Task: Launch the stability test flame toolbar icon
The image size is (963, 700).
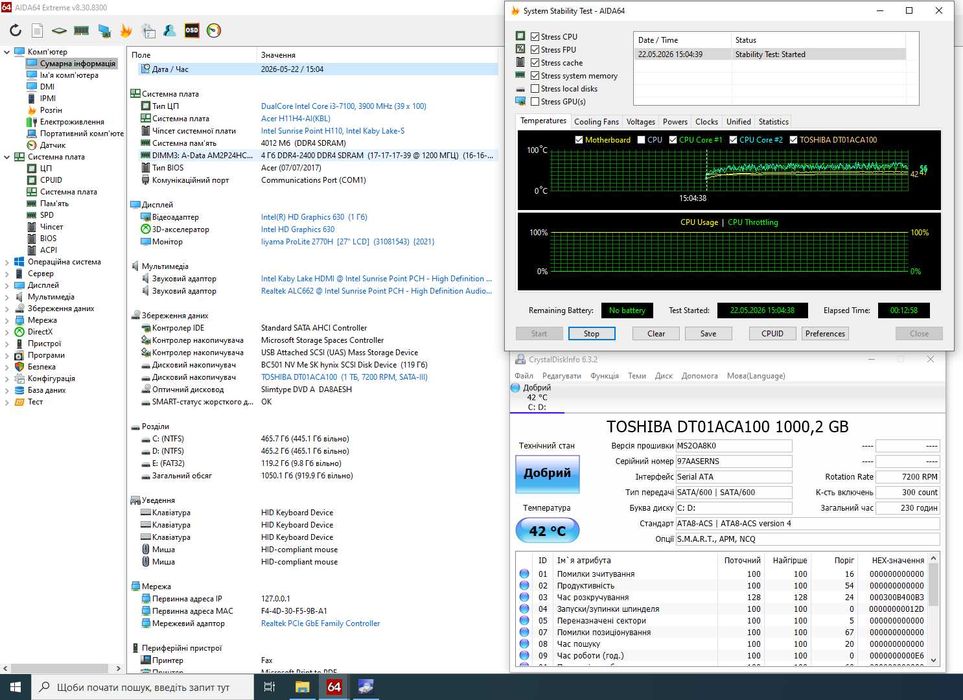Action: pos(126,30)
